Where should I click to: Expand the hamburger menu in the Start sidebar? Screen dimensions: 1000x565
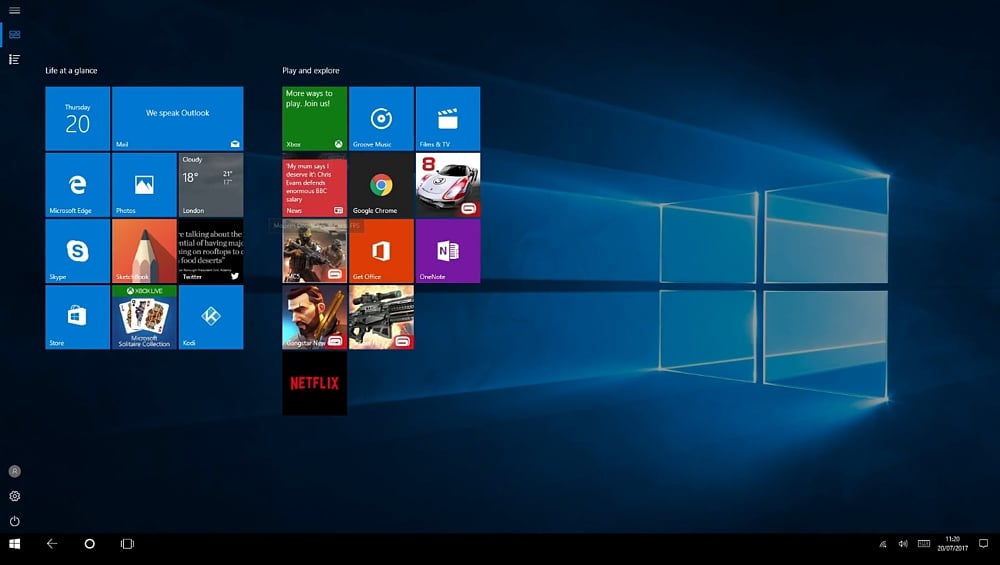pos(14,10)
